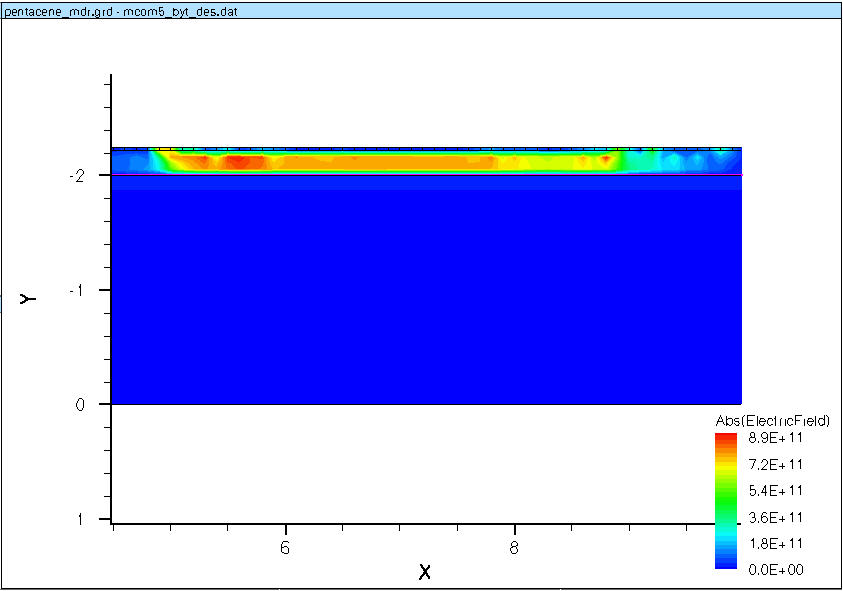
Task: Click the Y axis tick label 1
Action: tap(78, 520)
